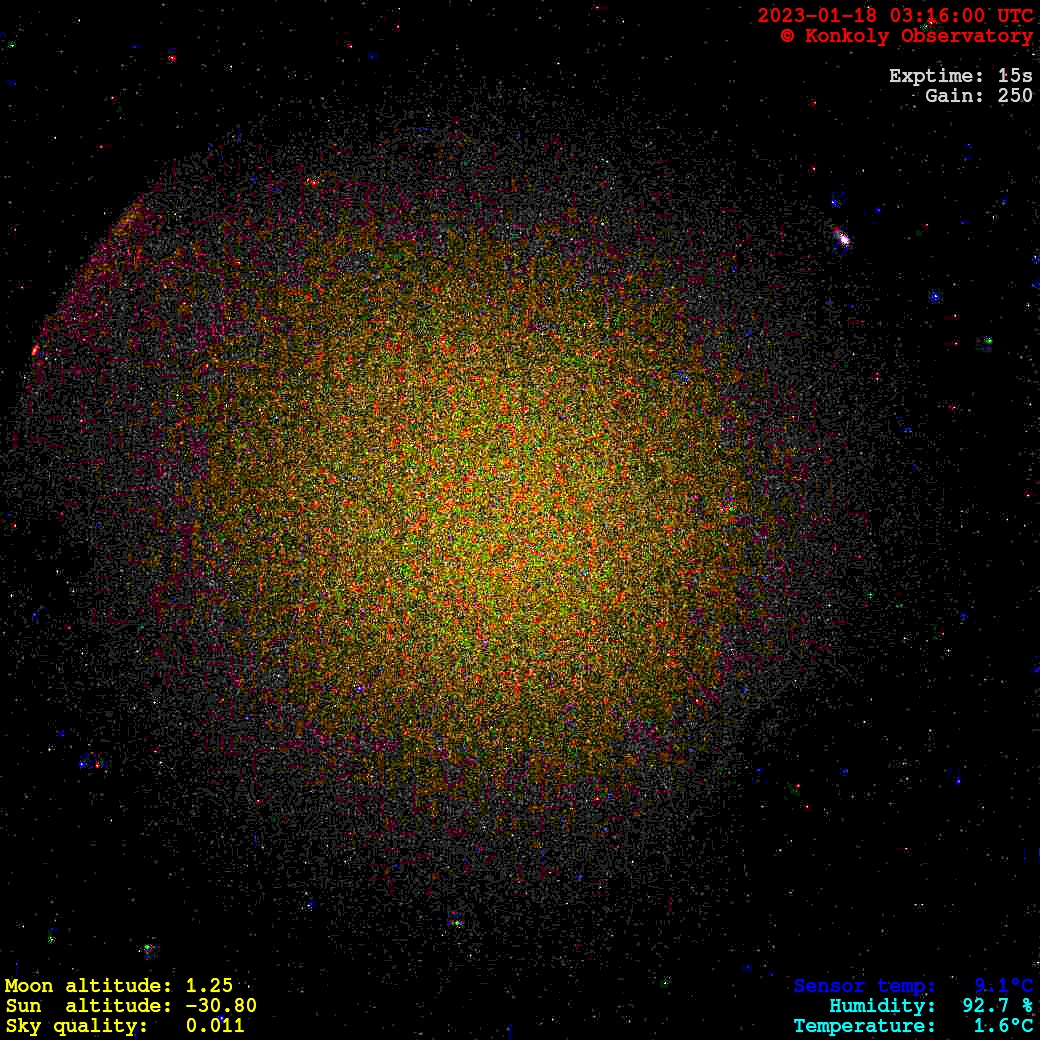Click the 2023-01-18 03:16:00 UTC timestamp
The height and width of the screenshot is (1040, 1040).
[x=895, y=16]
